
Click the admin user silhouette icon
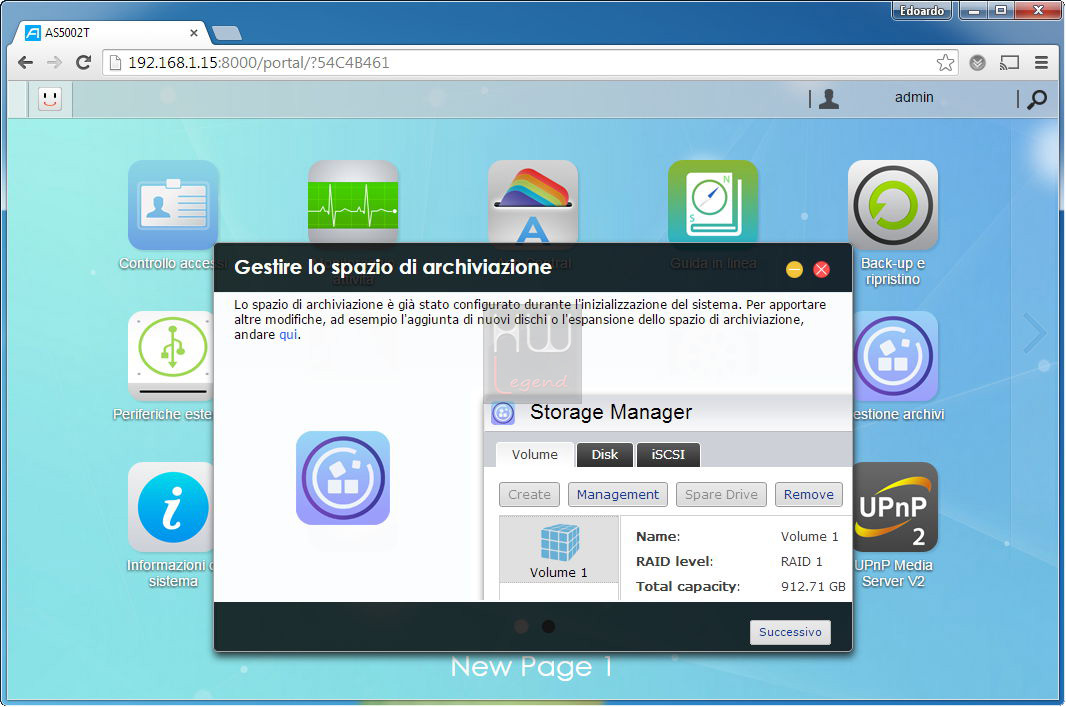tap(829, 99)
